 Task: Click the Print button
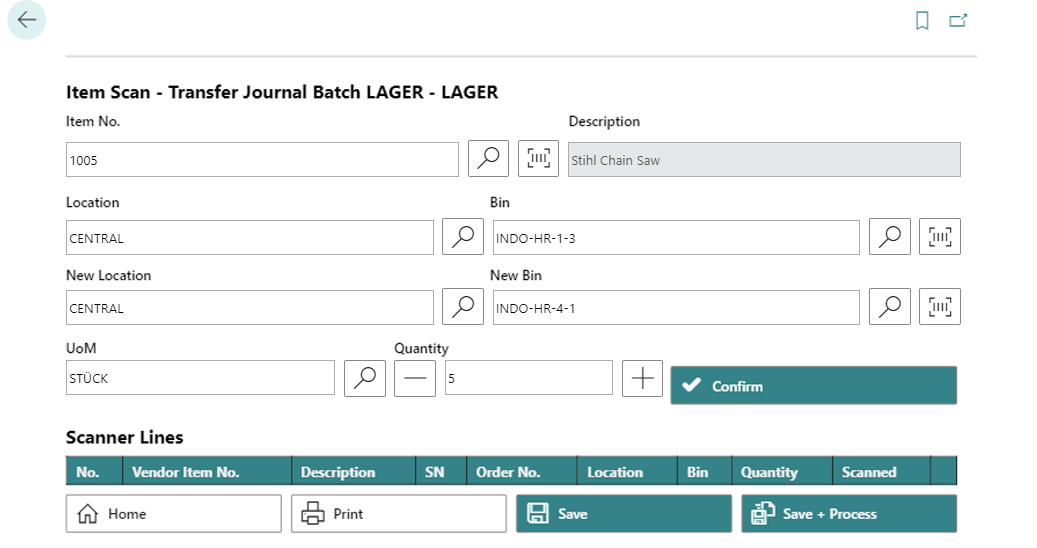coord(399,514)
